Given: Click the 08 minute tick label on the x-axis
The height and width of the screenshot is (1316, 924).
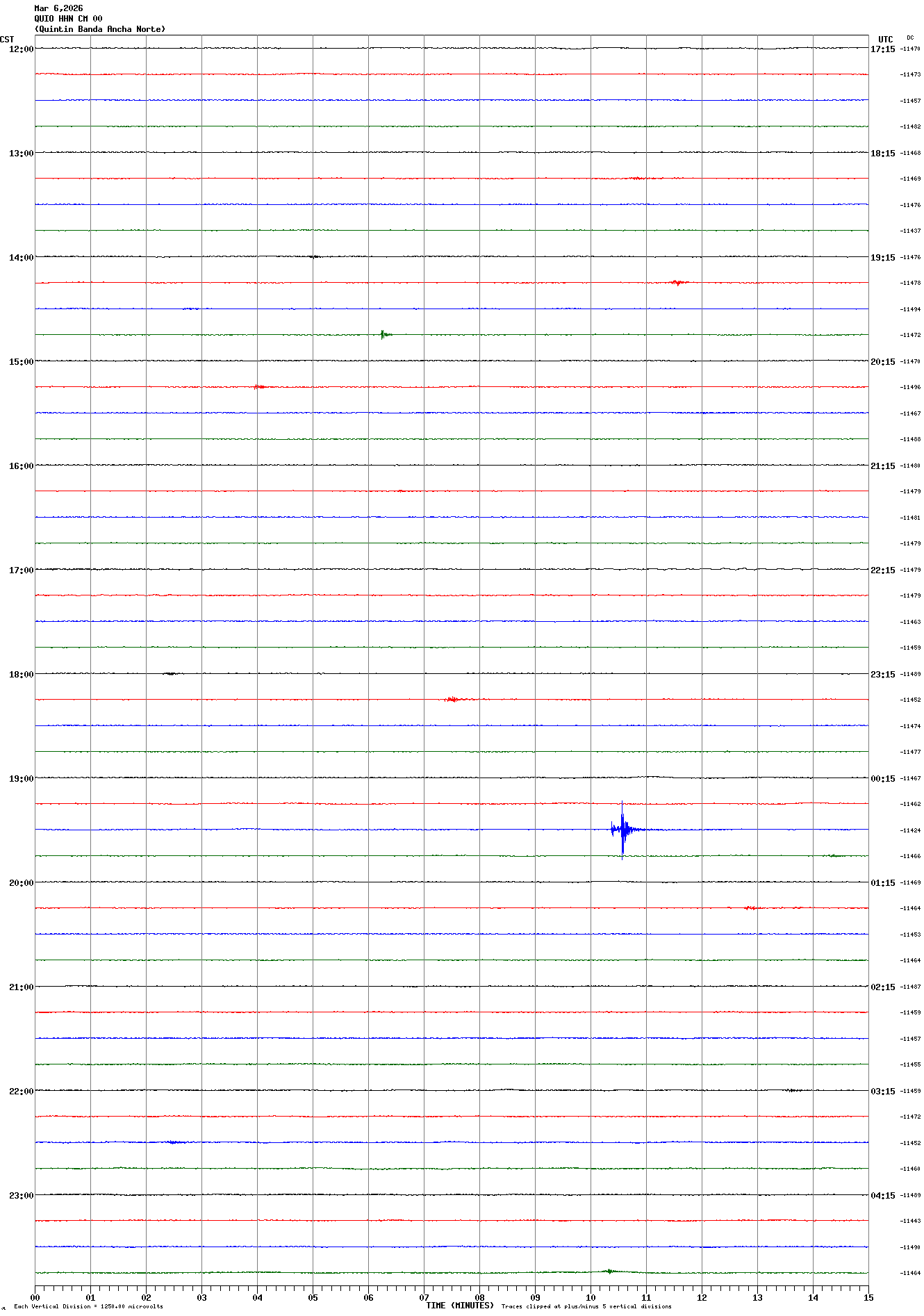Looking at the screenshot, I should pyautogui.click(x=479, y=1297).
